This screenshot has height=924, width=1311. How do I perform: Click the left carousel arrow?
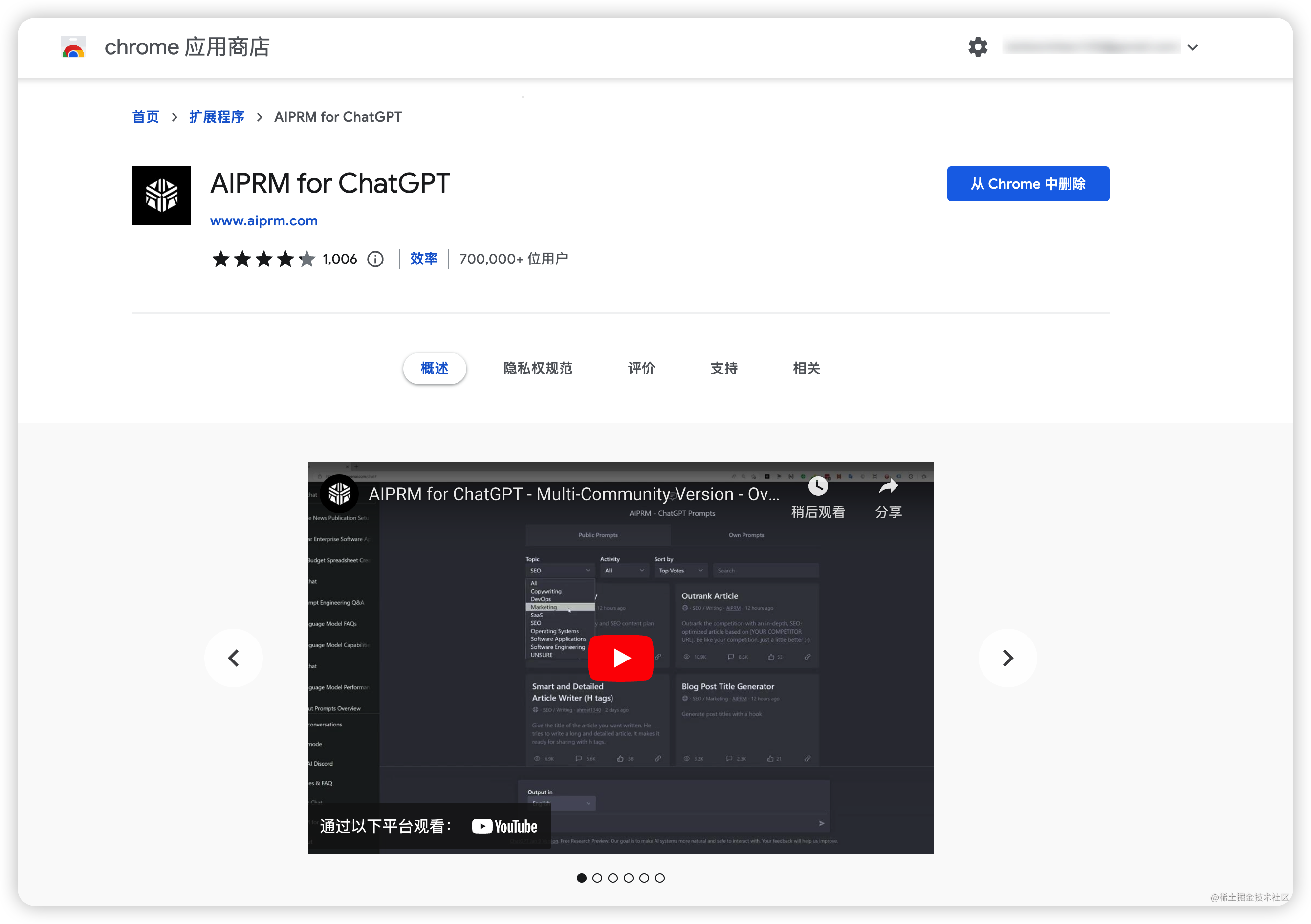(234, 657)
